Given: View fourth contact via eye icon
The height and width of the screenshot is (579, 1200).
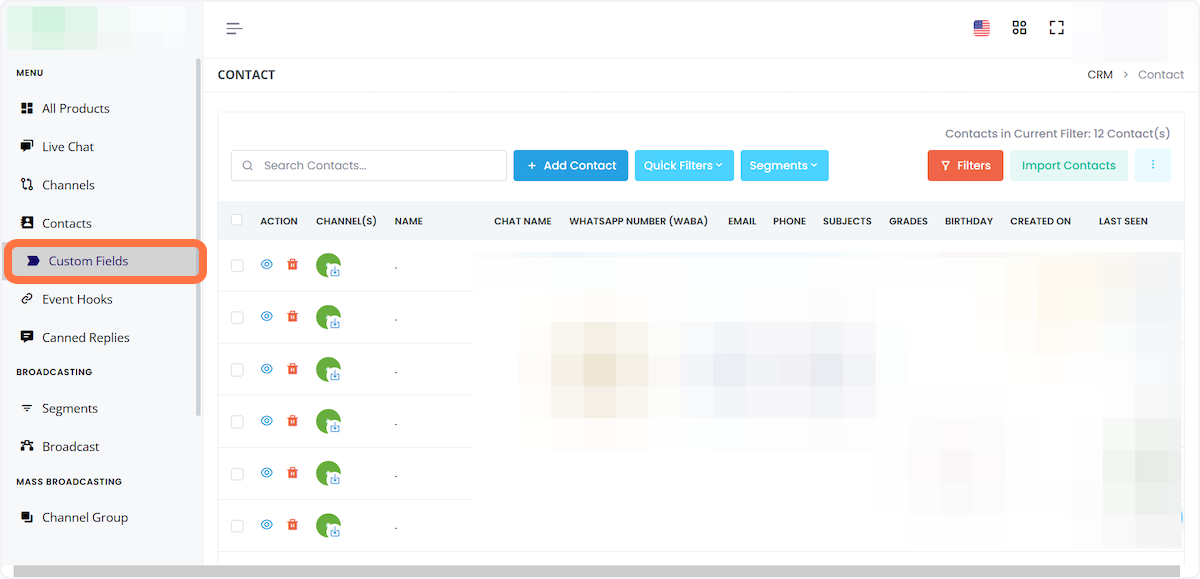Looking at the screenshot, I should (x=267, y=420).
